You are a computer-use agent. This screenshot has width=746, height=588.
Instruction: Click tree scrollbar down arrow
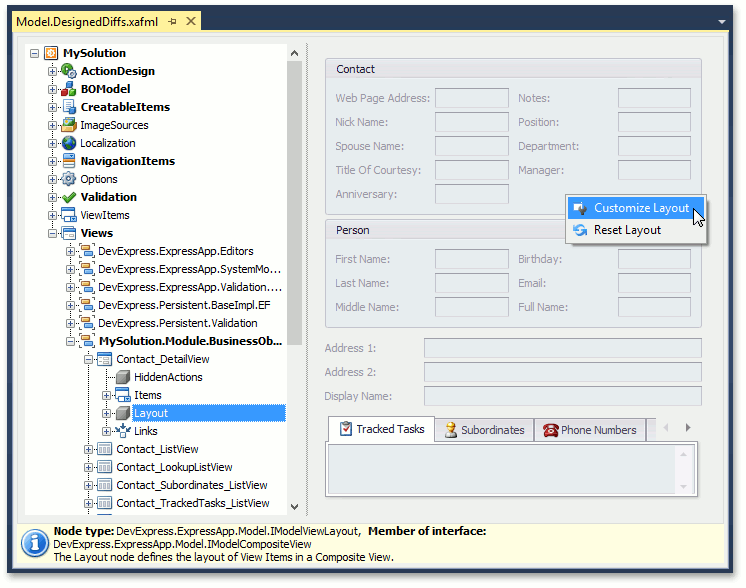pos(294,507)
